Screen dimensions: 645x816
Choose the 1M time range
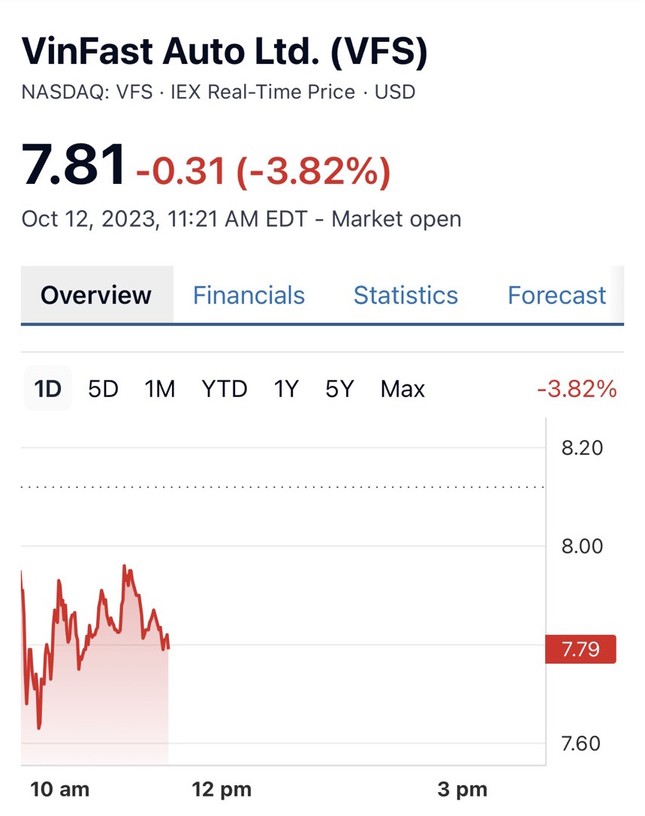tap(160, 389)
